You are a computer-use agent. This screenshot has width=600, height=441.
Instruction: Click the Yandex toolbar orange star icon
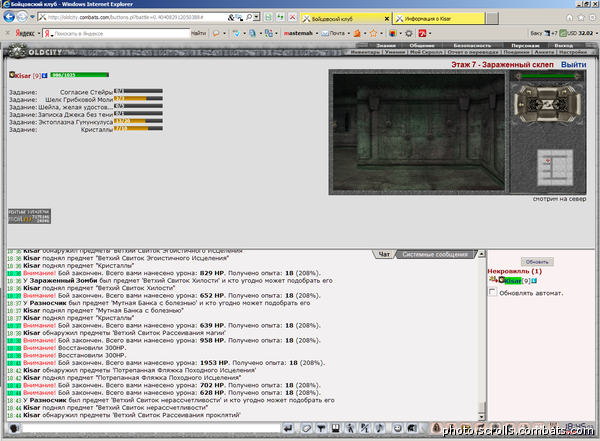(373, 33)
